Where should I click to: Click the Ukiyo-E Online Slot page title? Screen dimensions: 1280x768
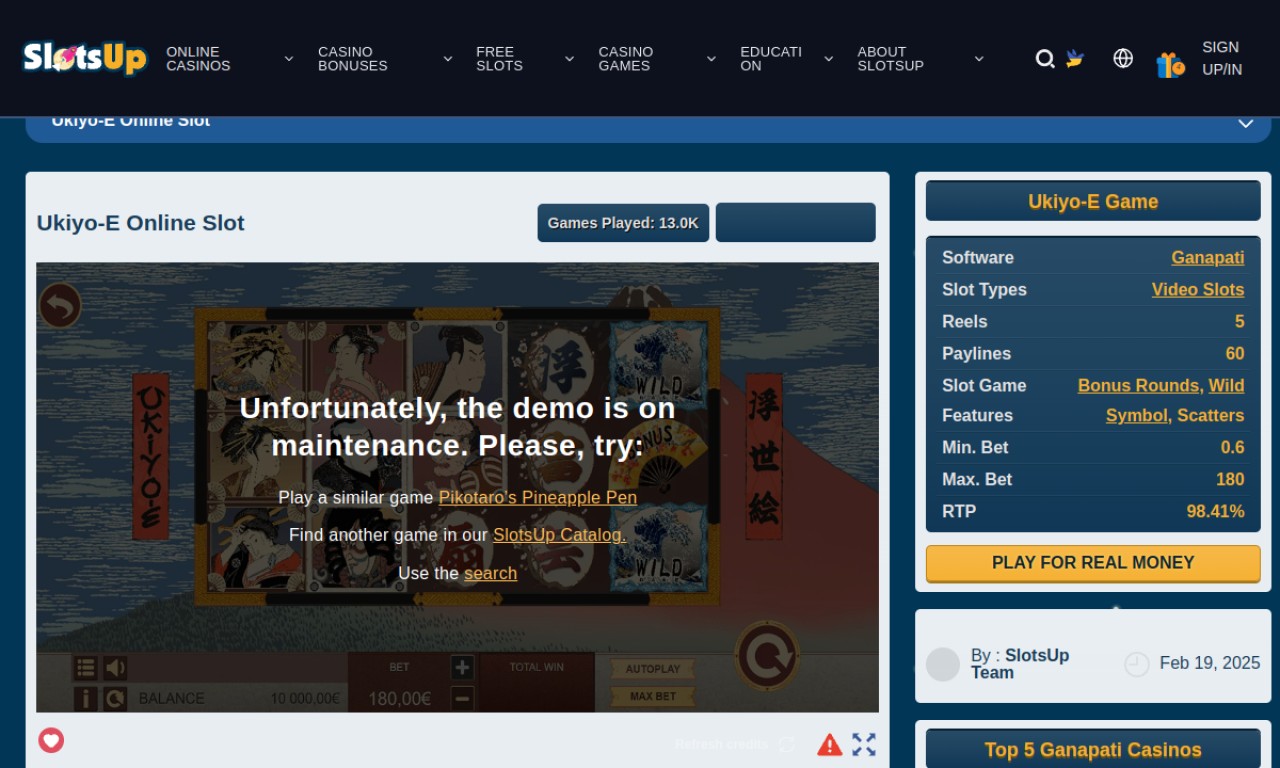[x=141, y=223]
